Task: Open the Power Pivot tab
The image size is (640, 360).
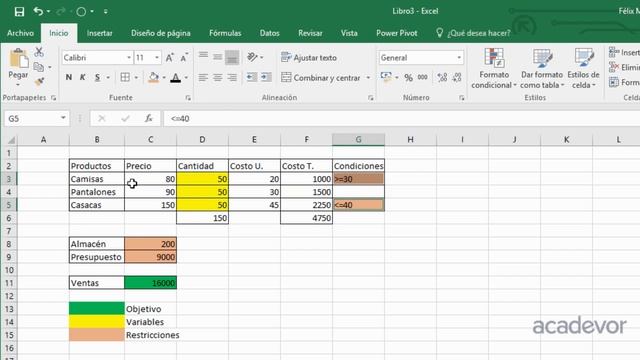Action: coord(396,33)
